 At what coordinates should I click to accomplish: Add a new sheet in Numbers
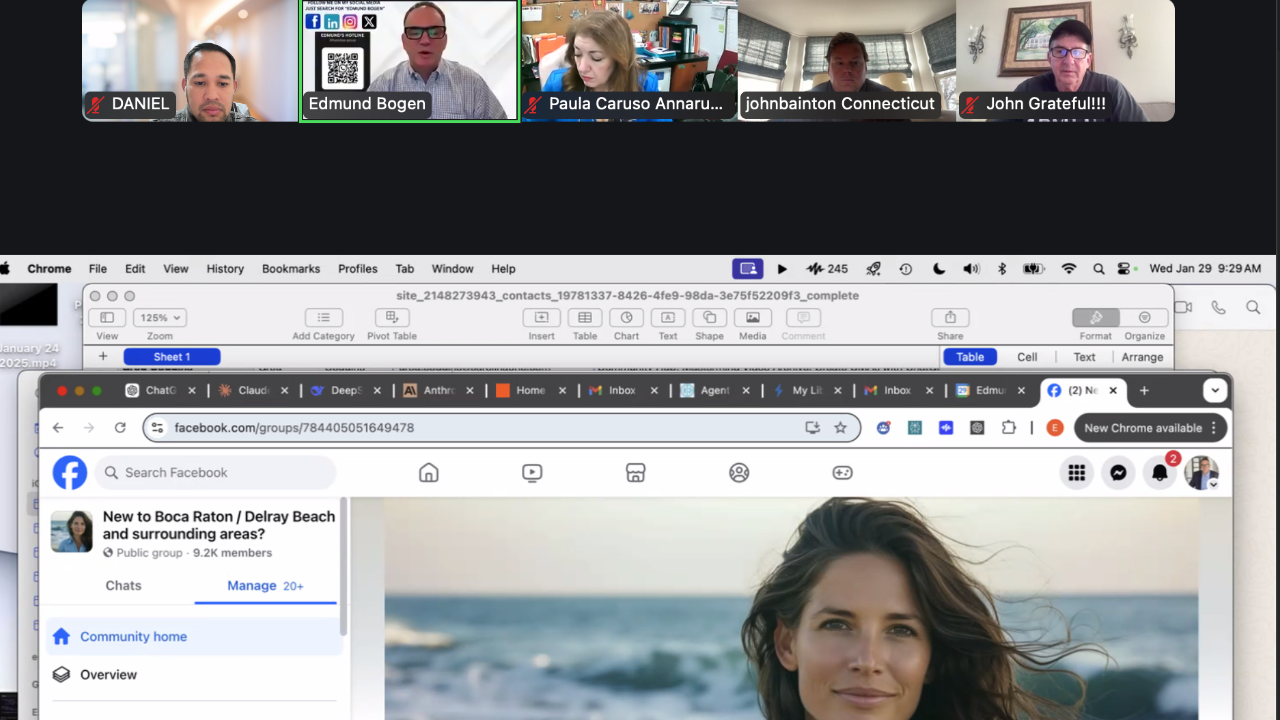(102, 357)
